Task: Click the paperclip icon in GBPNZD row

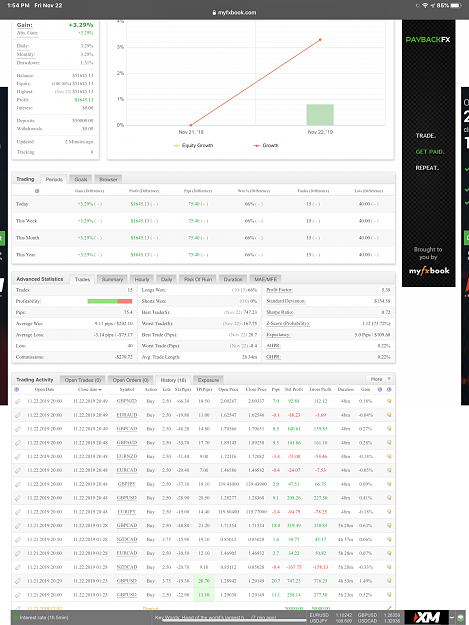Action: 18,401
